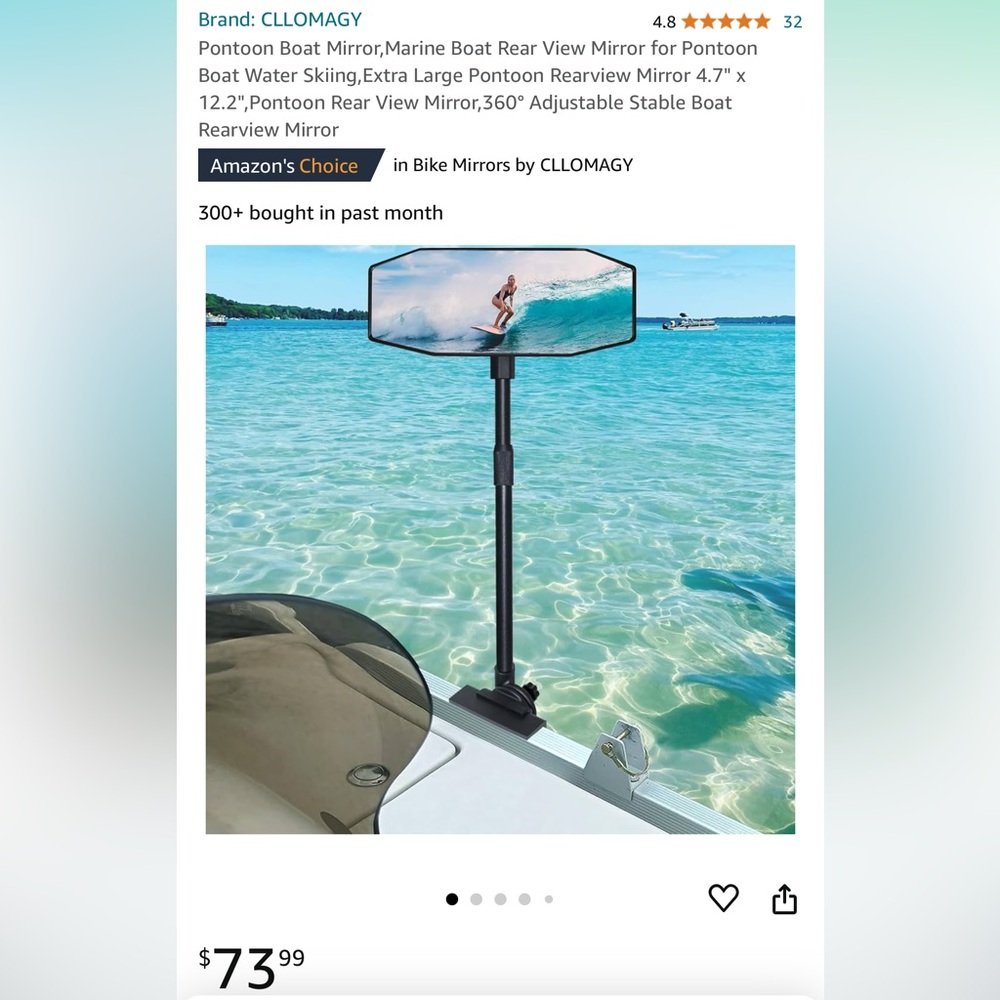Viewport: 1000px width, 1000px height.
Task: Tap the heart wishlist icon
Action: [723, 898]
